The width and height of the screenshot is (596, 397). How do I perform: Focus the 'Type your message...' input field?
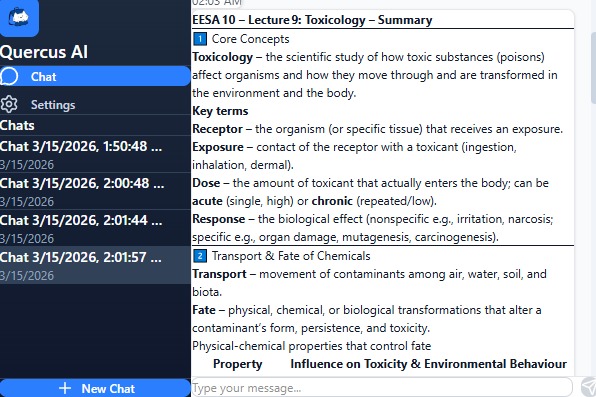[x=382, y=388]
